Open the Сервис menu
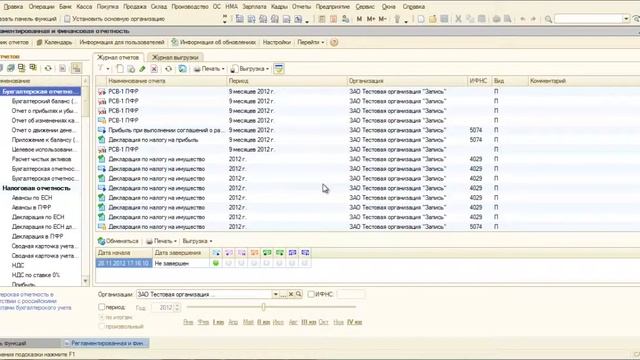 365,7
